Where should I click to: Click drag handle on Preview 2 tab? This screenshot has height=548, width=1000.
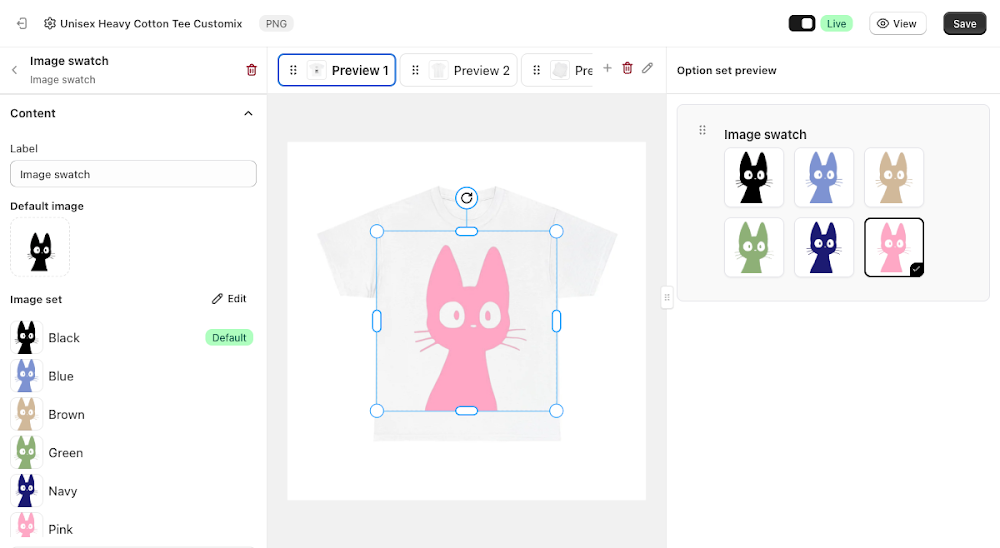tap(415, 70)
